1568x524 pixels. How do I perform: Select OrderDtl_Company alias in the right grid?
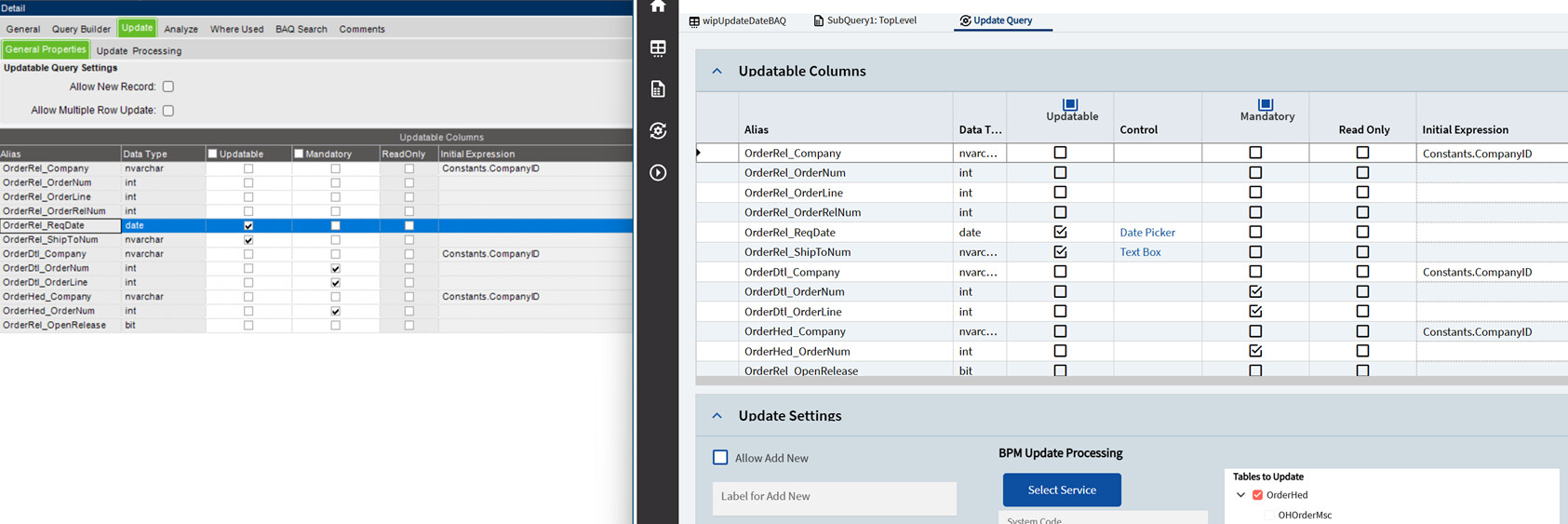(792, 272)
